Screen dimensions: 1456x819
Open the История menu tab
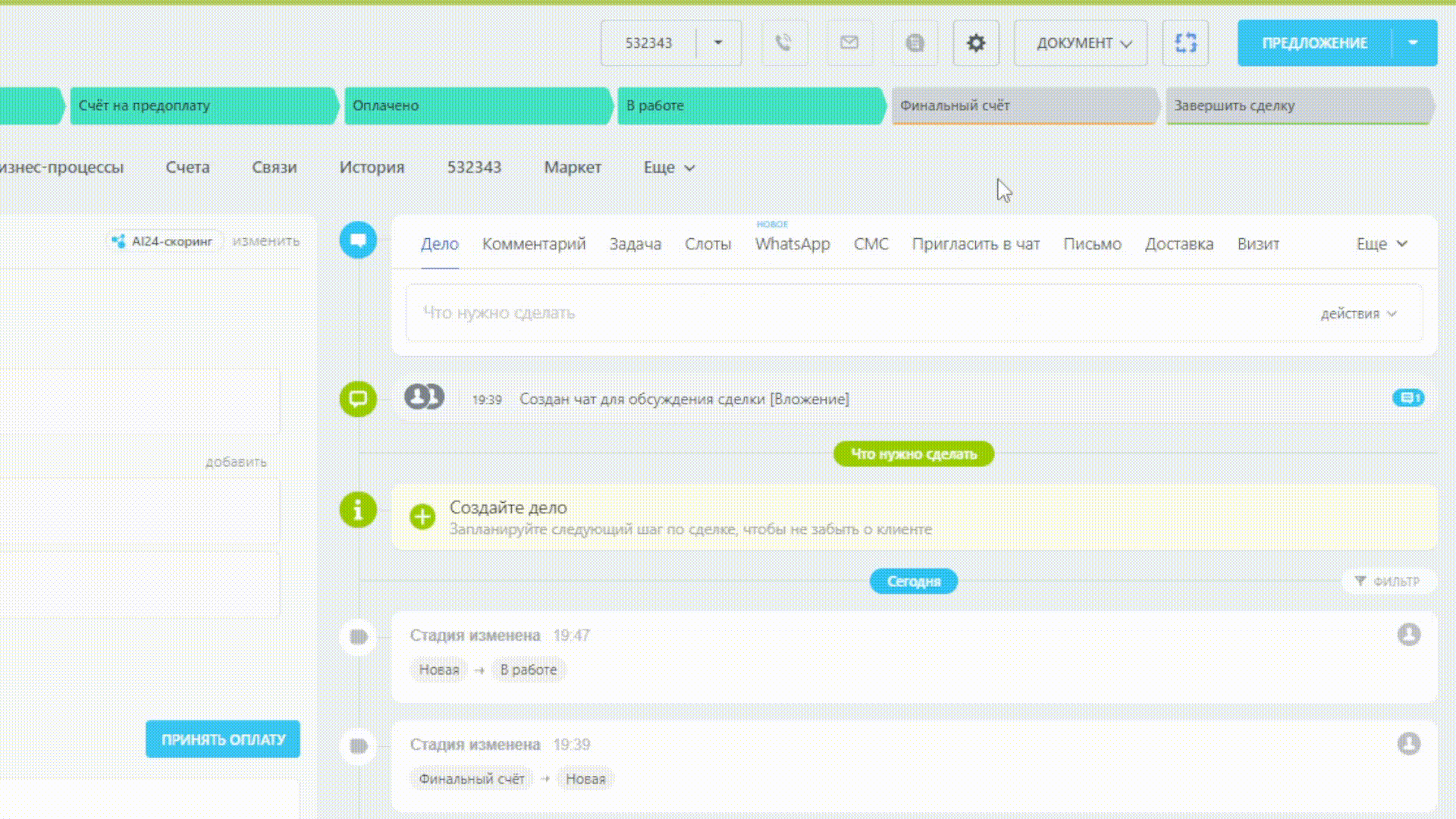pyautogui.click(x=372, y=168)
